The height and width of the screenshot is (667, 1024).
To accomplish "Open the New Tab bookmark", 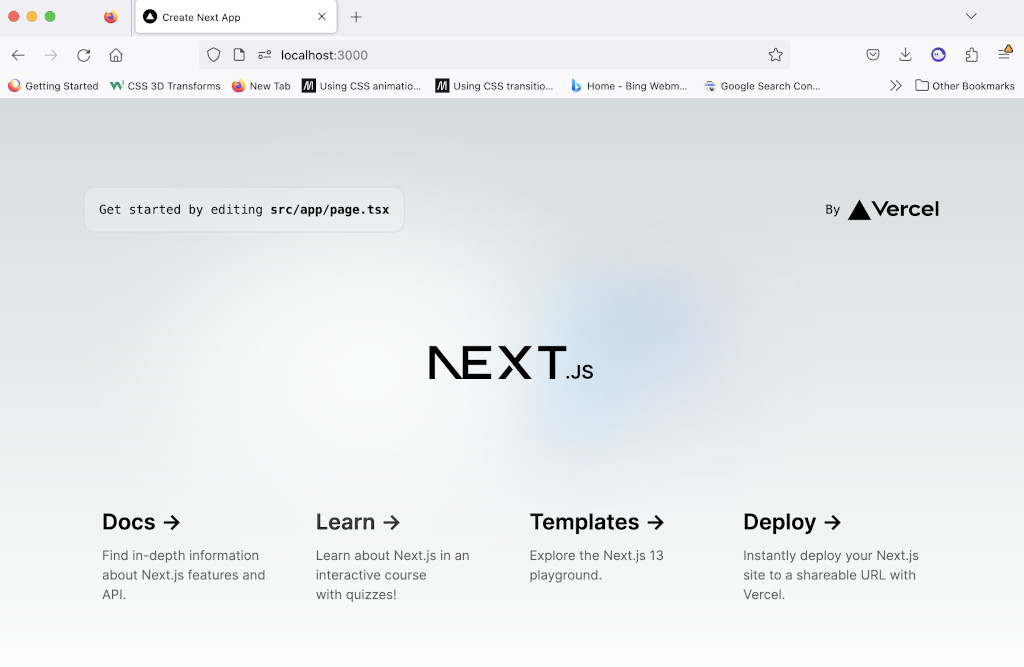I will [261, 86].
